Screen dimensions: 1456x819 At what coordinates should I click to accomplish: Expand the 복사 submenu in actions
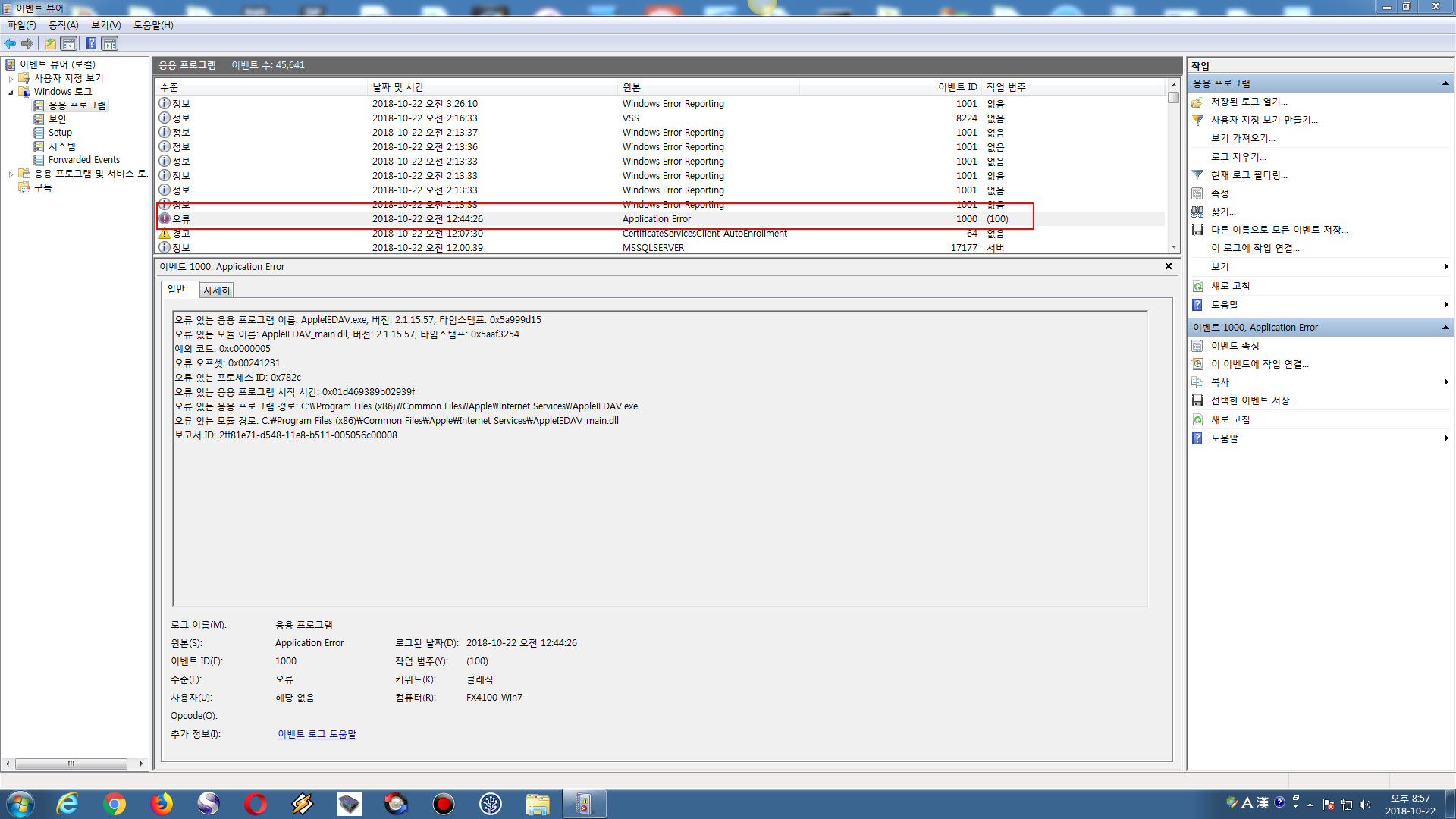click(1446, 382)
